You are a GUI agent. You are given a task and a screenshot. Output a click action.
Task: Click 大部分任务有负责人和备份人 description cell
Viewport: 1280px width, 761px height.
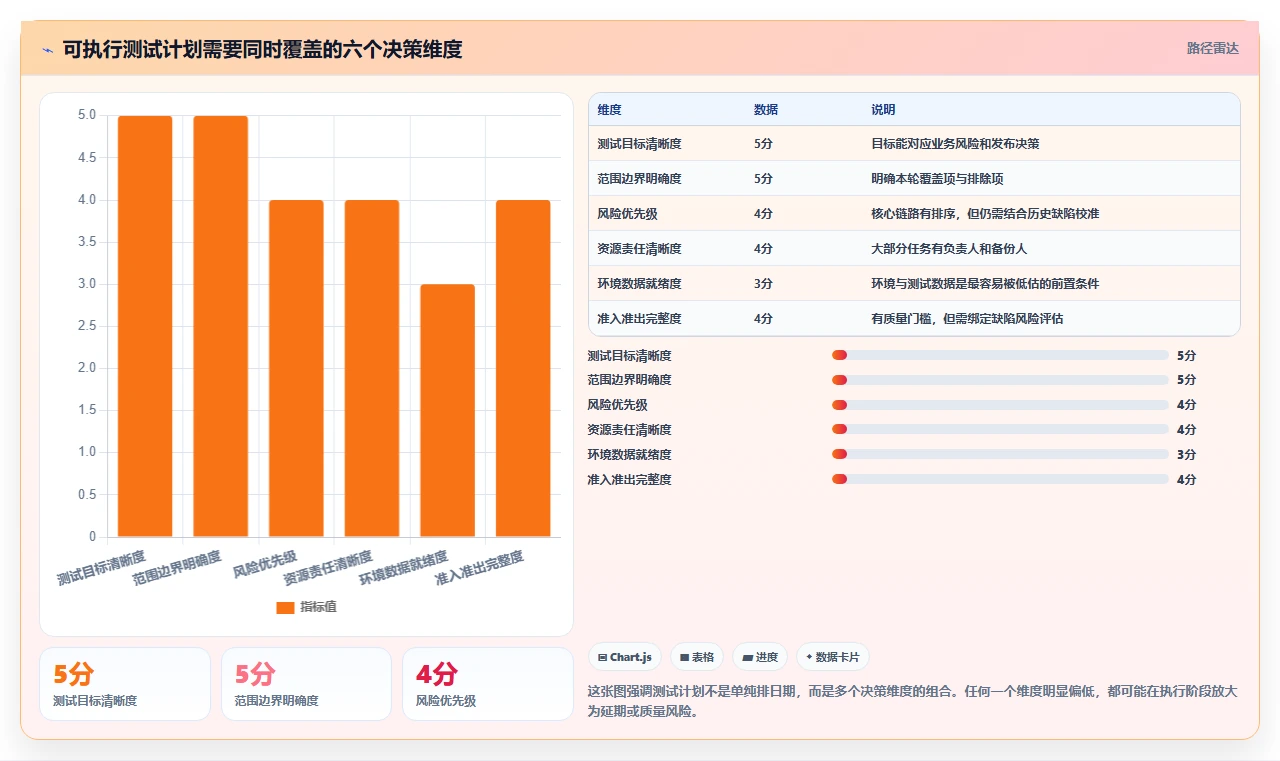[x=949, y=249]
